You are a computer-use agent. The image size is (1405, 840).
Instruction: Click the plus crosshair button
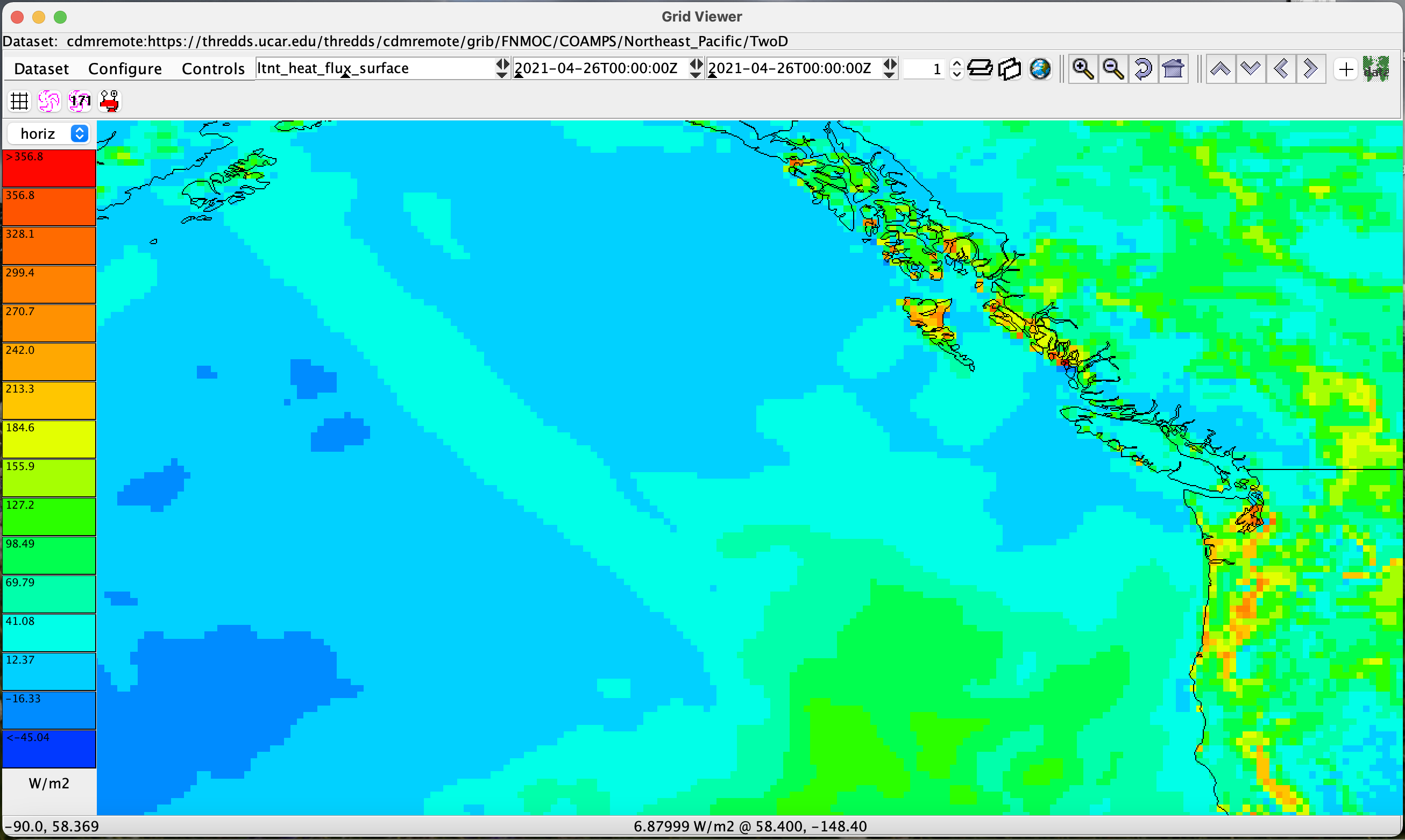pyautogui.click(x=1346, y=68)
